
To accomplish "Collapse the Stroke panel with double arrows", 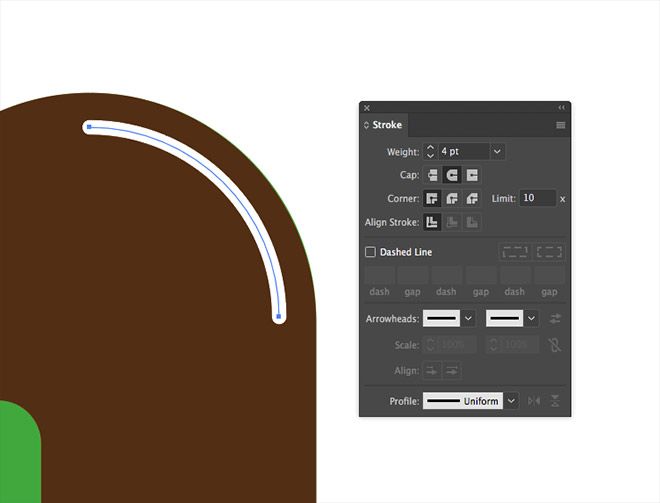I will tap(562, 108).
